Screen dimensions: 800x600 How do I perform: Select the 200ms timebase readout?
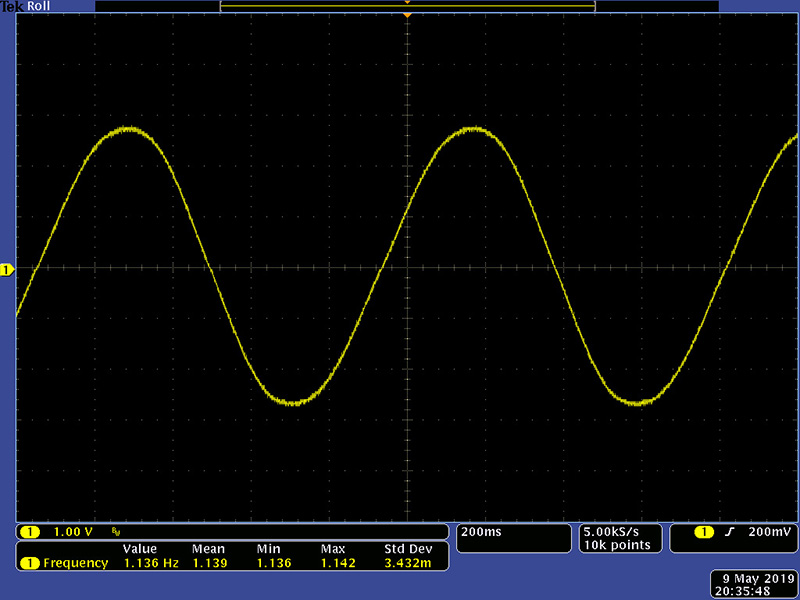[480, 532]
